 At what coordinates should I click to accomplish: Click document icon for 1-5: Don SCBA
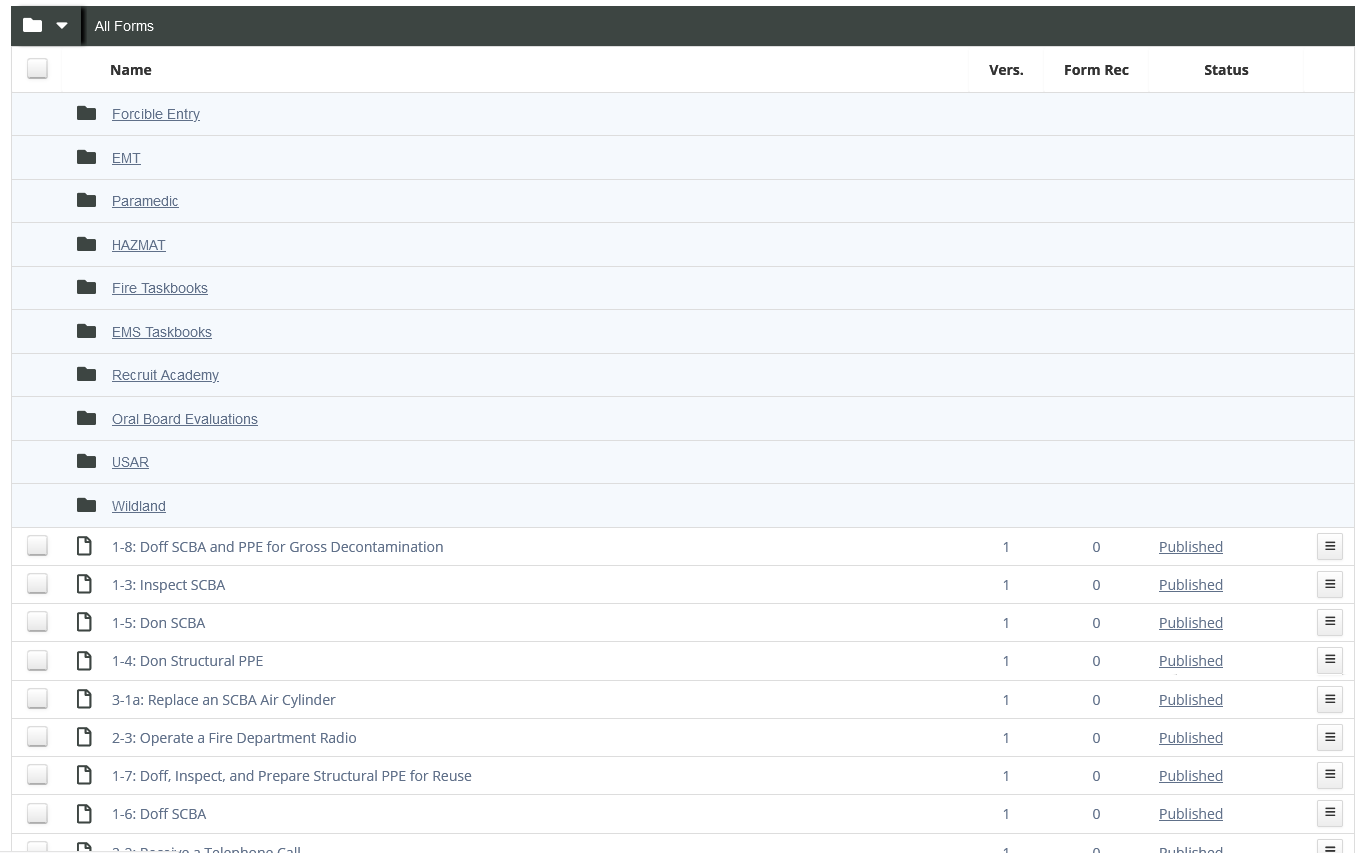85,622
